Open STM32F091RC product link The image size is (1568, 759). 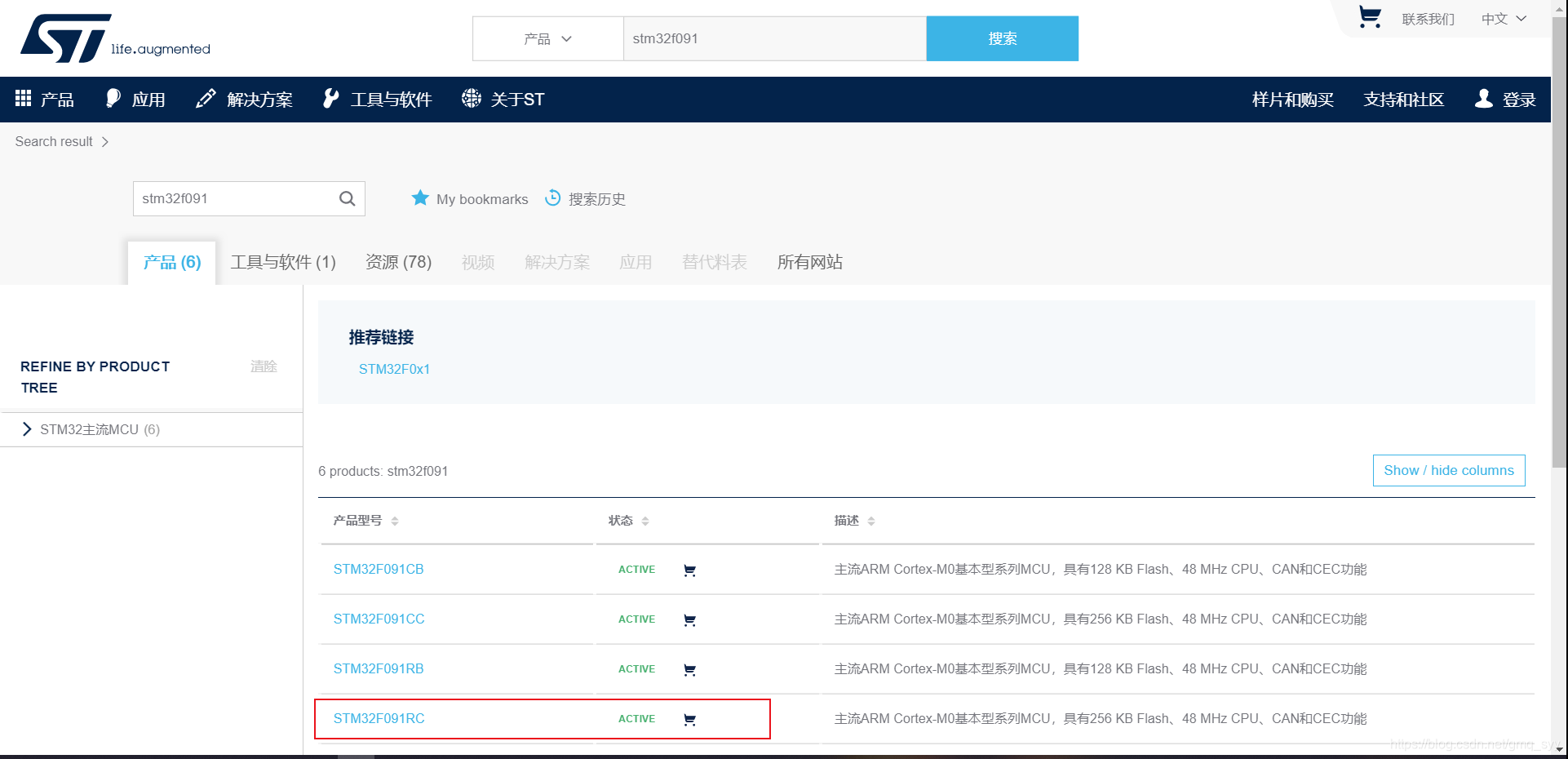(x=379, y=718)
